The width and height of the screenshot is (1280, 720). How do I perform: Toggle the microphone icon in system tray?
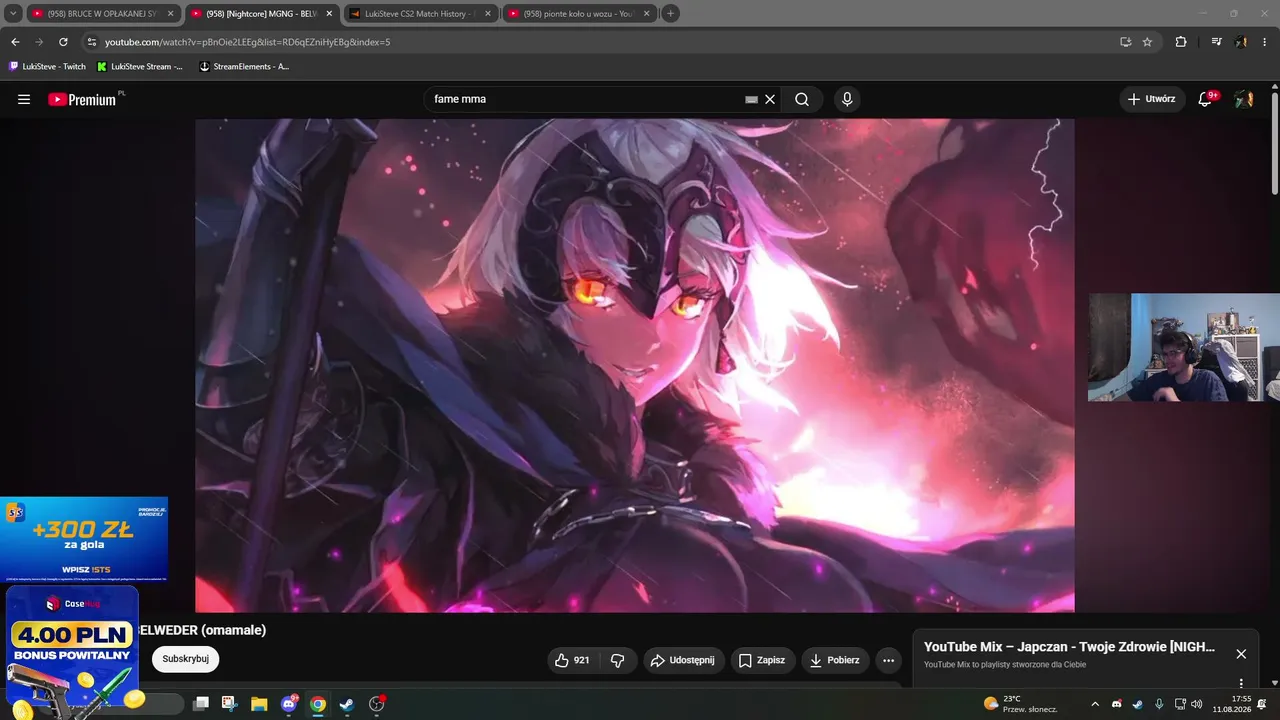tap(1159, 704)
